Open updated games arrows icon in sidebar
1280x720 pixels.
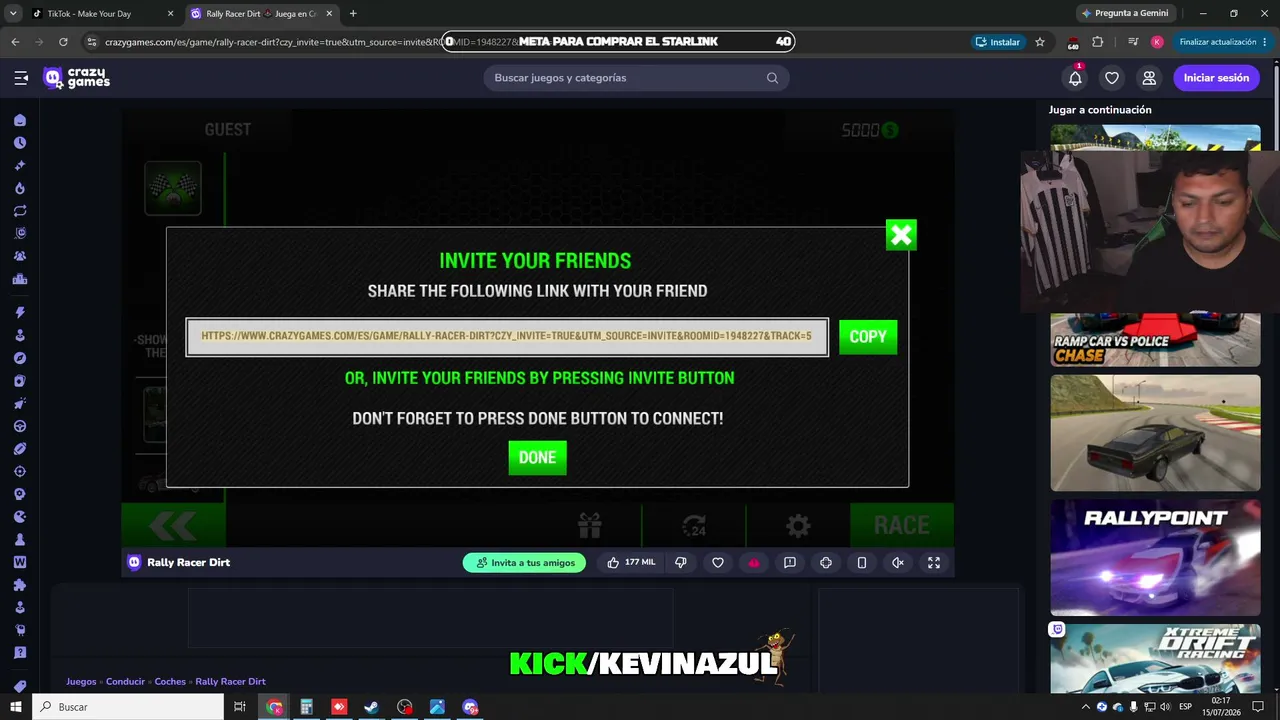[20, 211]
